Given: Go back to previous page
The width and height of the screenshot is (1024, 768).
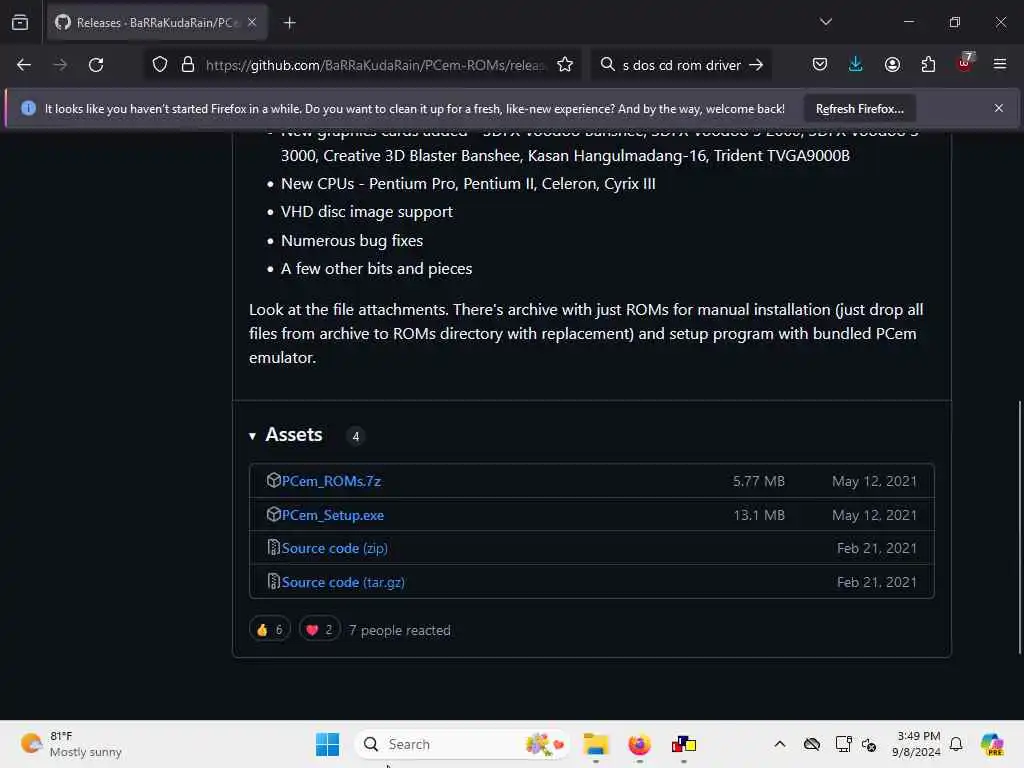Looking at the screenshot, I should [x=24, y=65].
